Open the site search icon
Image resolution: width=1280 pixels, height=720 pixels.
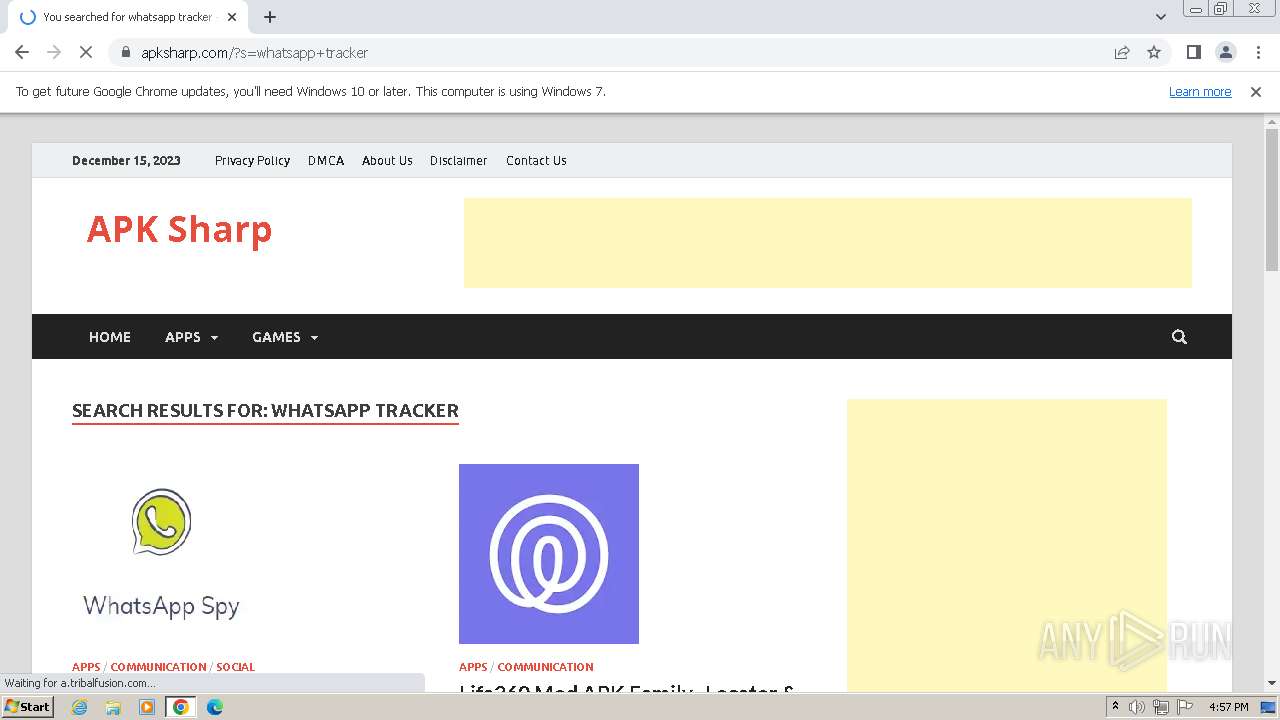(1179, 337)
